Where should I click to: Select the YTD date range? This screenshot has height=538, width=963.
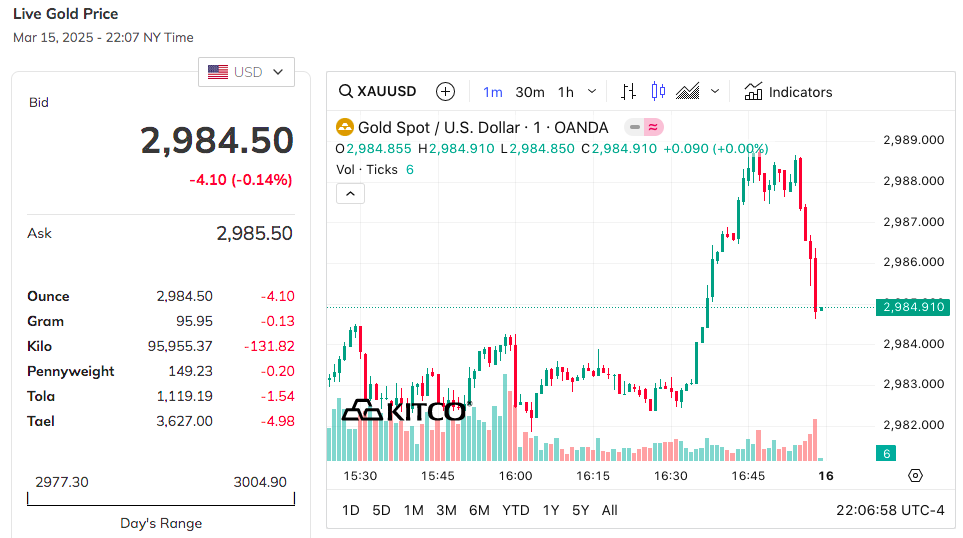pyautogui.click(x=516, y=510)
